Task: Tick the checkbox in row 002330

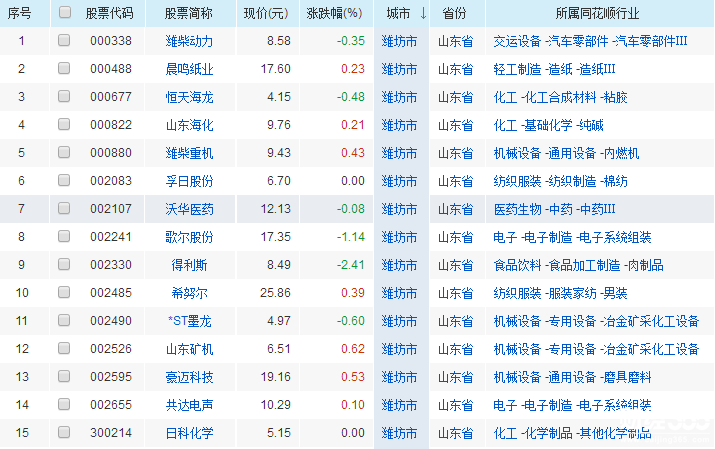Action: pyautogui.click(x=64, y=264)
